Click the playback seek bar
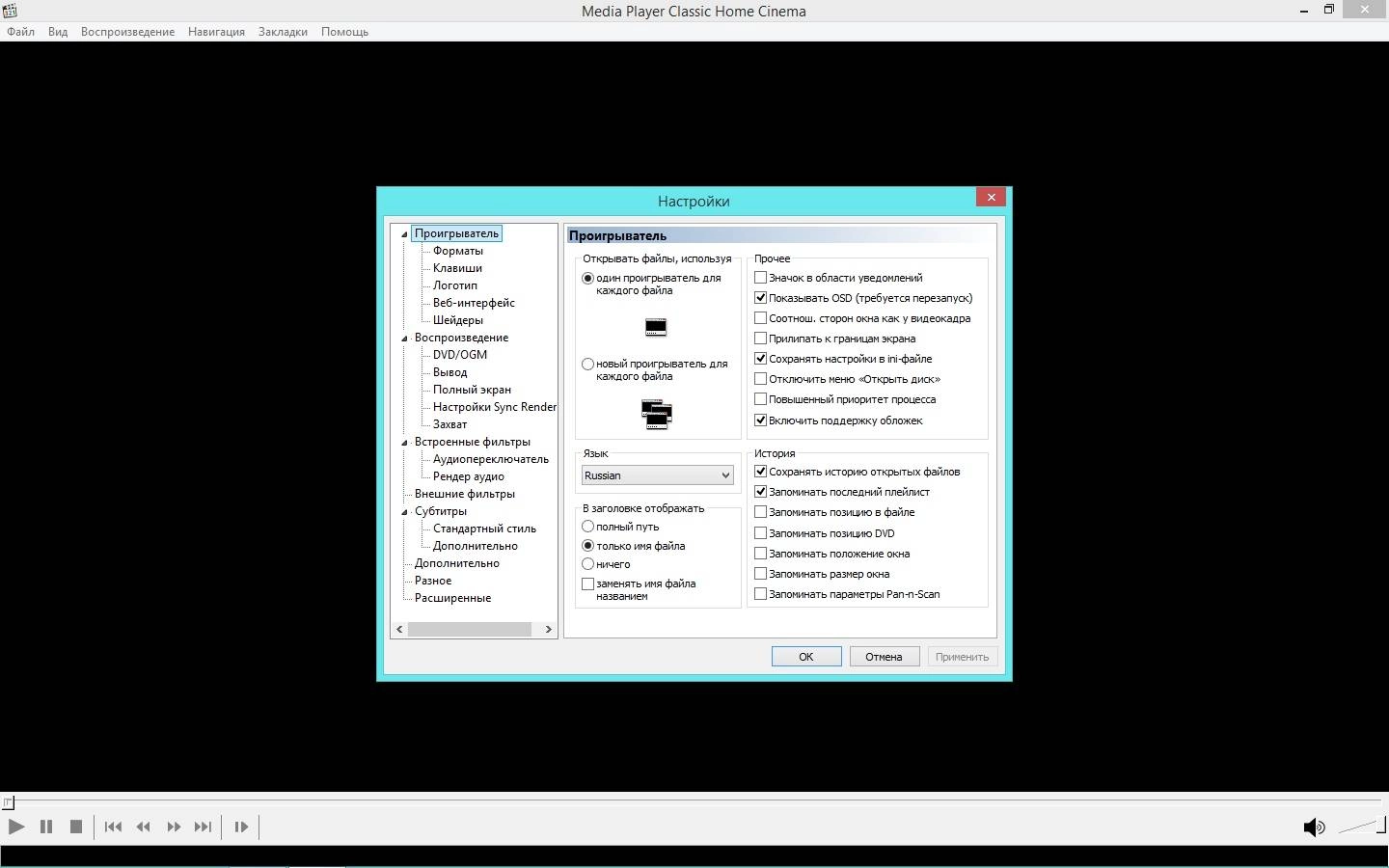The width and height of the screenshot is (1389, 868). click(x=694, y=801)
